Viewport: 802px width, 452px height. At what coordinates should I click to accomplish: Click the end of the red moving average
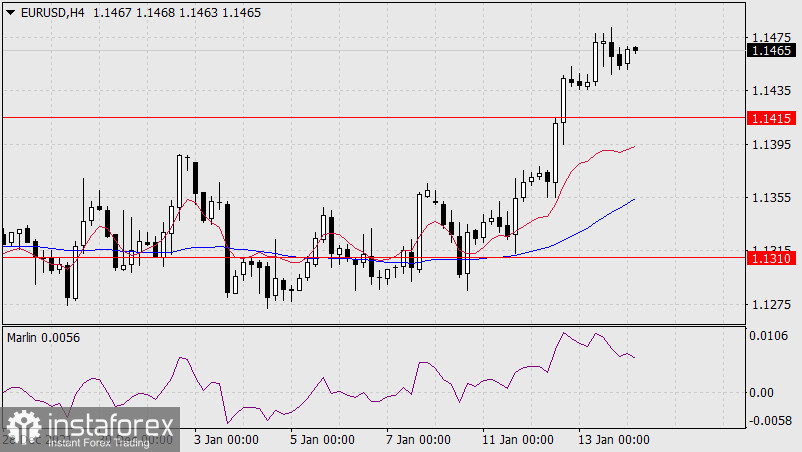point(635,147)
